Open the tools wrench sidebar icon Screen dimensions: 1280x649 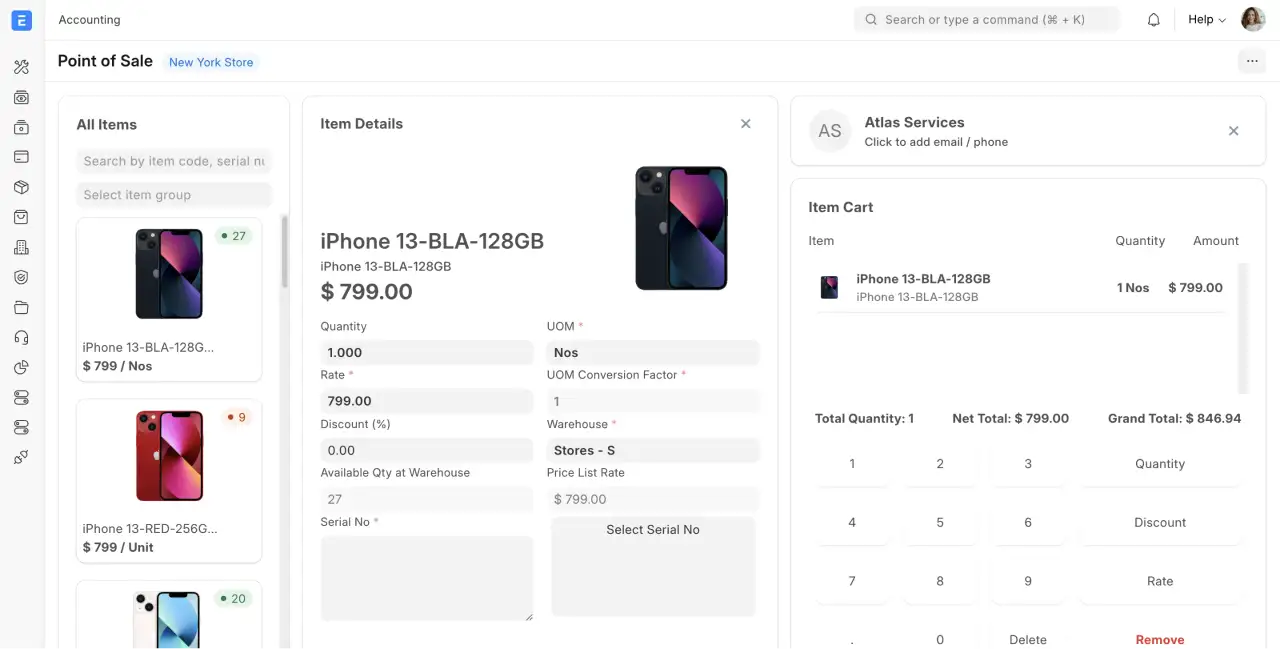(22, 67)
